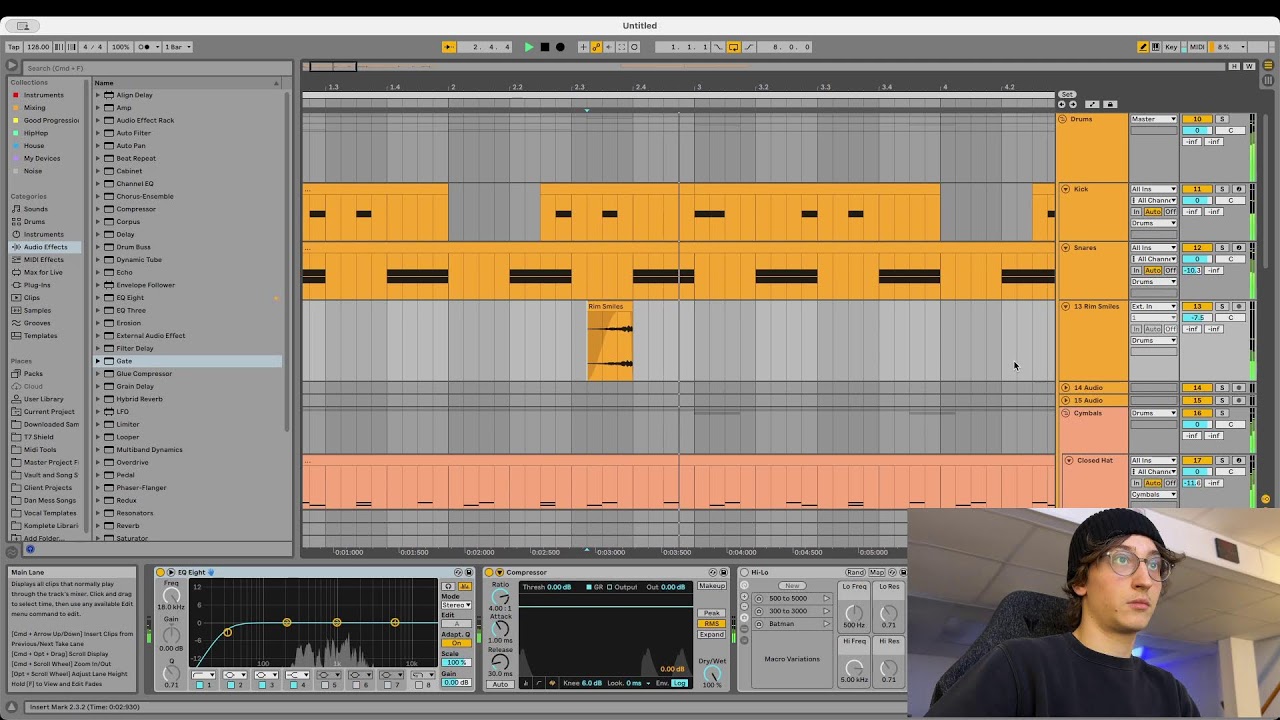1280x720 pixels.
Task: Open EQ Eight Mode Stereo dropdown
Action: [456, 605]
